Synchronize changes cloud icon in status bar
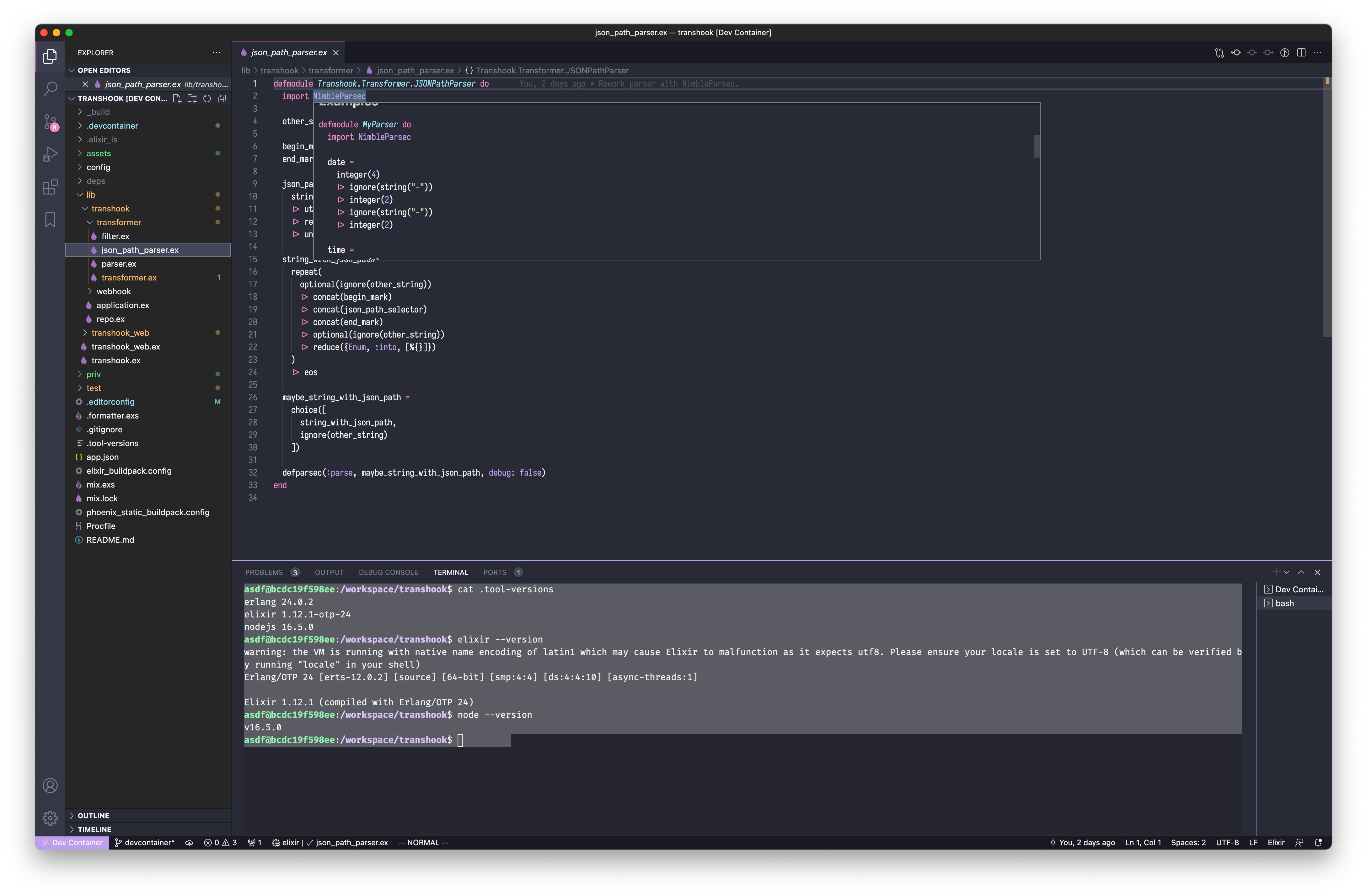This screenshot has width=1367, height=896. [189, 842]
